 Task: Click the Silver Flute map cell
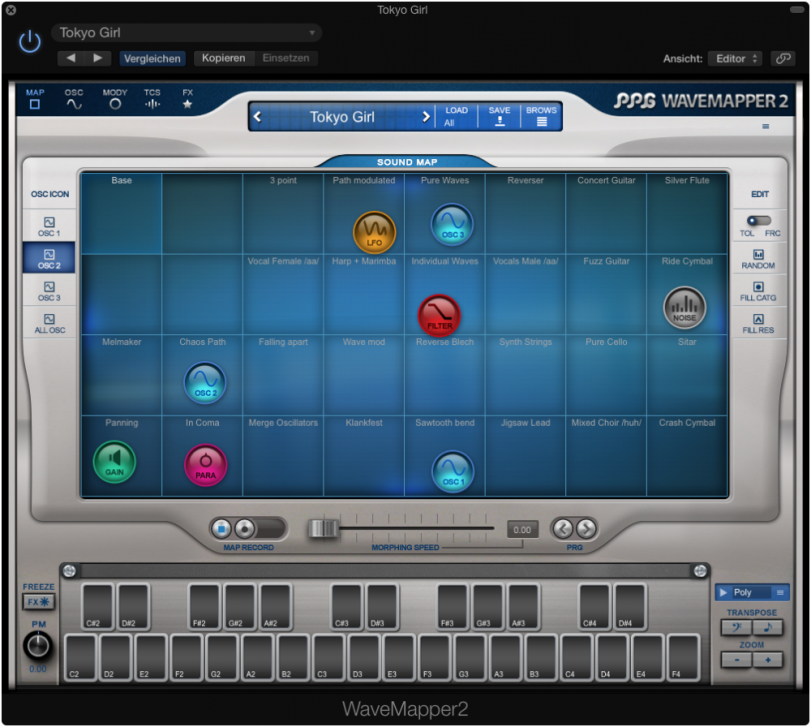pyautogui.click(x=687, y=213)
